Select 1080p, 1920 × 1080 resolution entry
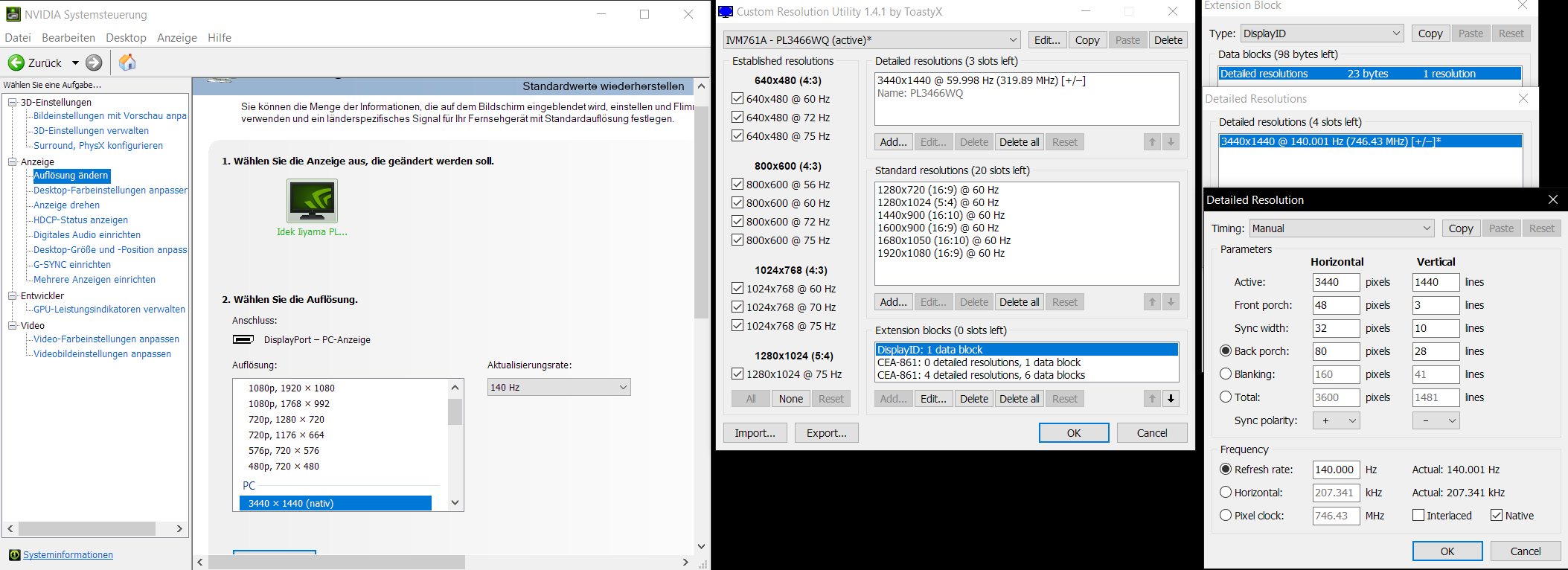 (292, 388)
